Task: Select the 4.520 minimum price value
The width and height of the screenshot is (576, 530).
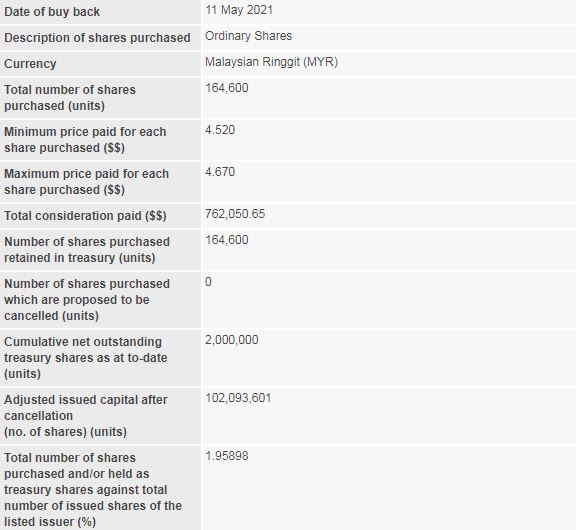Action: click(220, 130)
